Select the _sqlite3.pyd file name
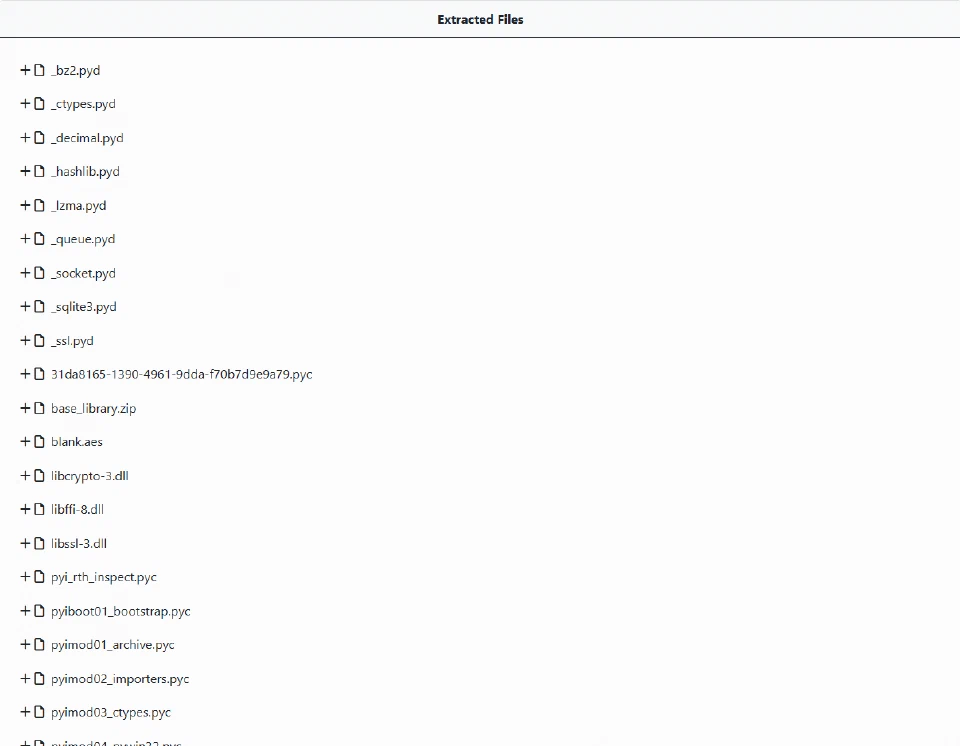This screenshot has width=960, height=746. (84, 307)
